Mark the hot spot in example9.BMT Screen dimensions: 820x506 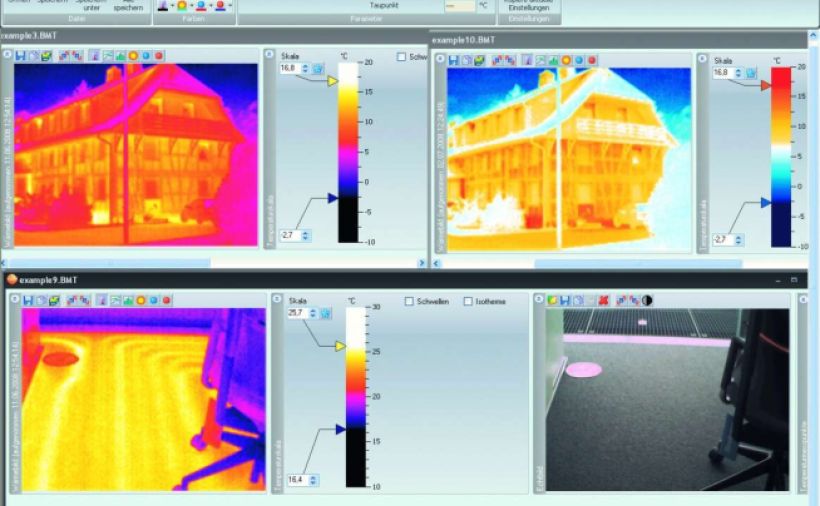(x=141, y=300)
